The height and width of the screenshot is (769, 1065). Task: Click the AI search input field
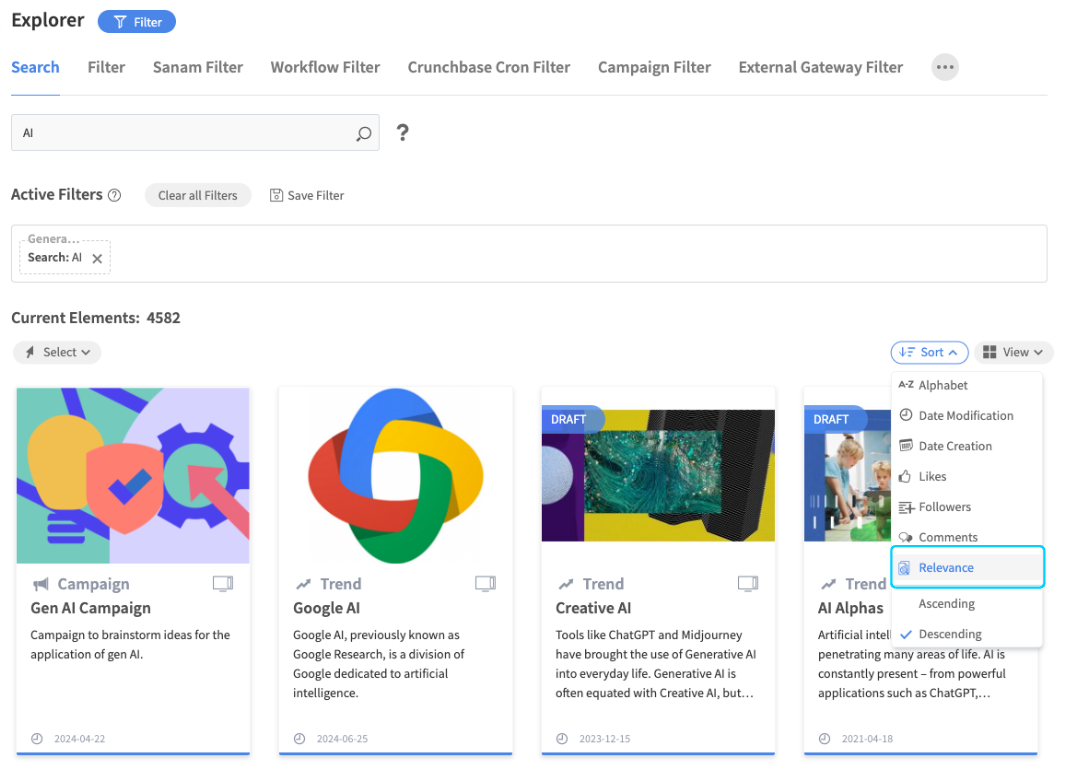185,133
